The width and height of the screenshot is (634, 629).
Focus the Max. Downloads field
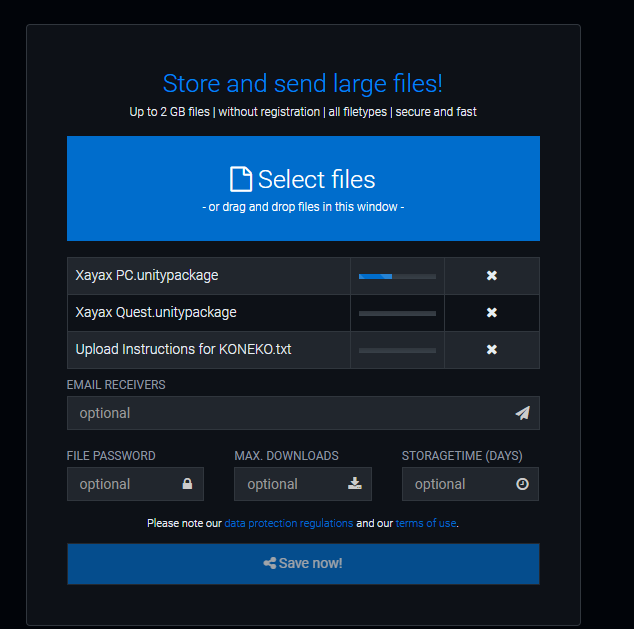click(303, 484)
